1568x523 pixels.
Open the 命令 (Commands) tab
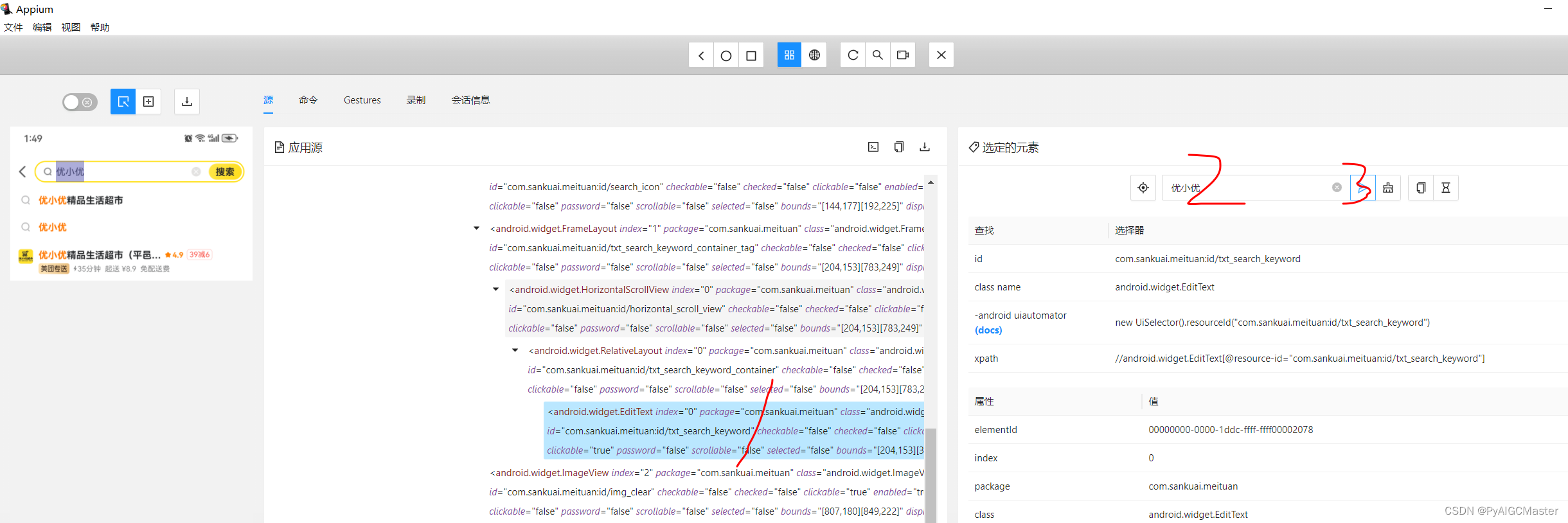308,100
